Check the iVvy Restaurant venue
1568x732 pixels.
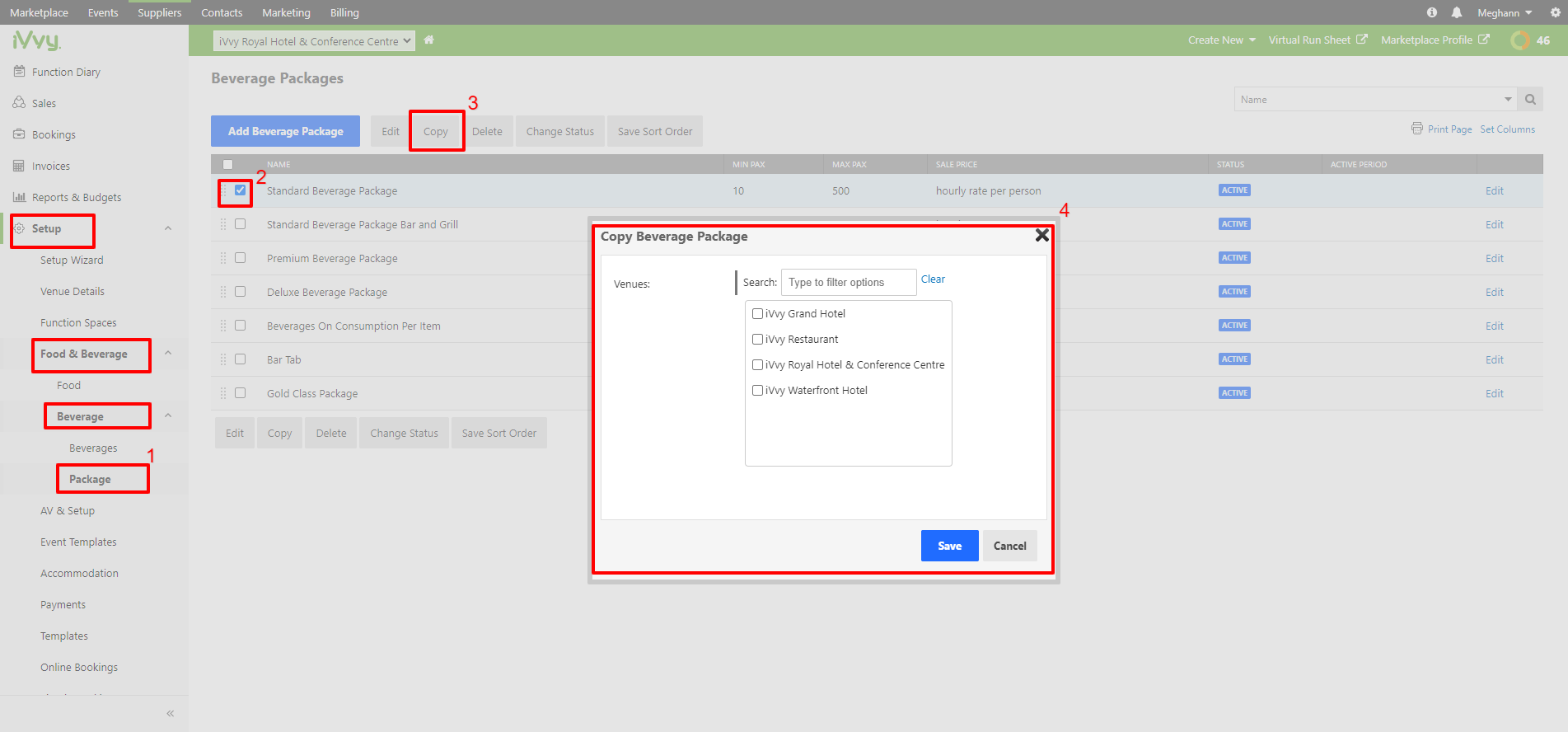coord(757,339)
